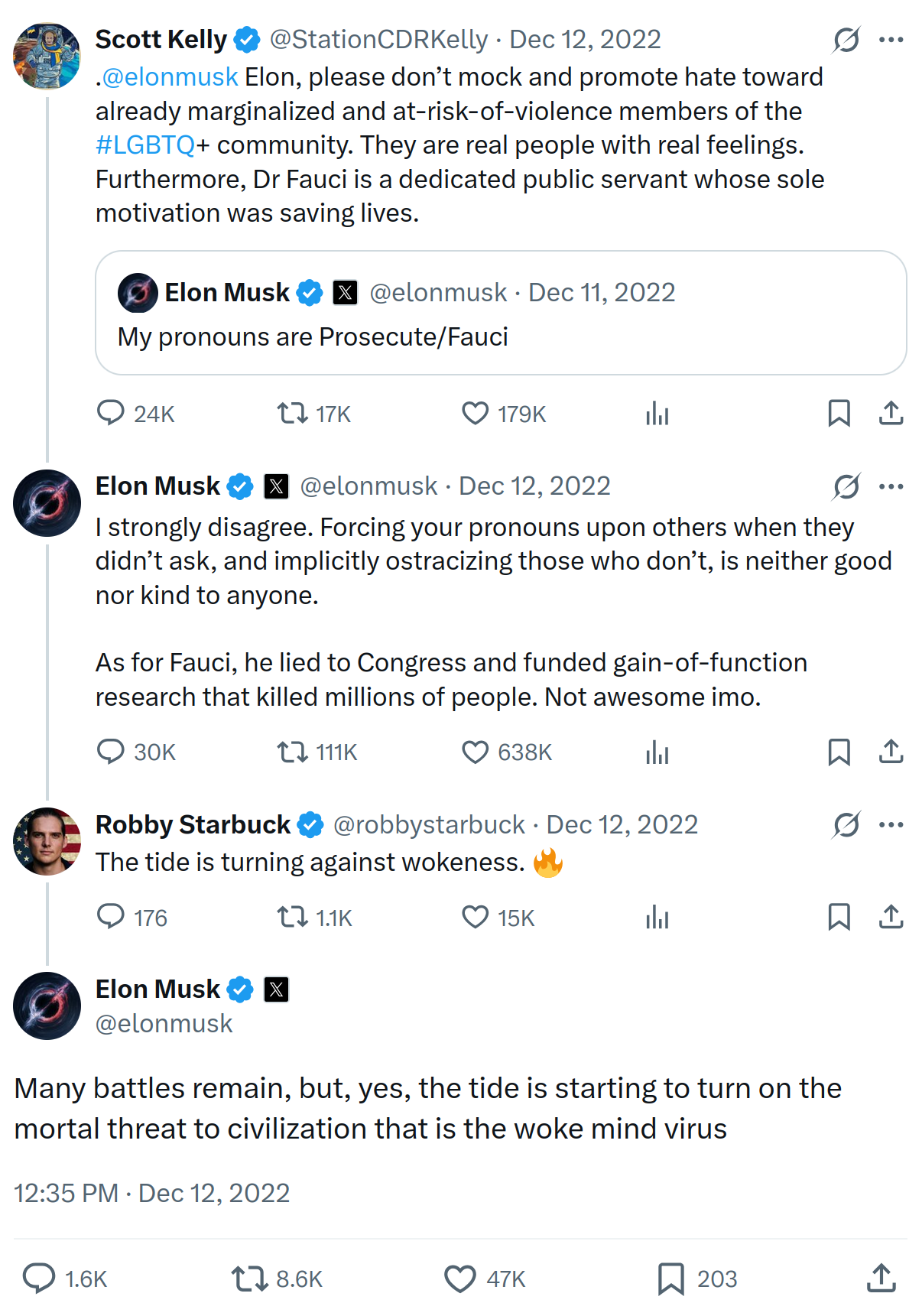View analytics for Scott Kelly's tweet
Image resolution: width=922 pixels, height=1316 pixels.
click(657, 414)
